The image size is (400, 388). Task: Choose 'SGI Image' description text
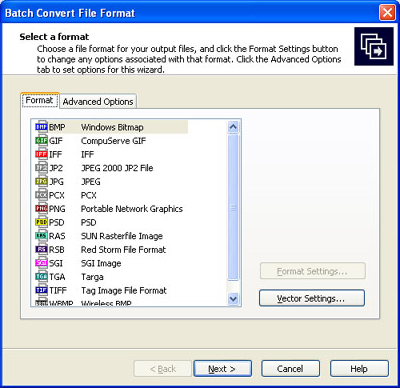[x=101, y=263]
